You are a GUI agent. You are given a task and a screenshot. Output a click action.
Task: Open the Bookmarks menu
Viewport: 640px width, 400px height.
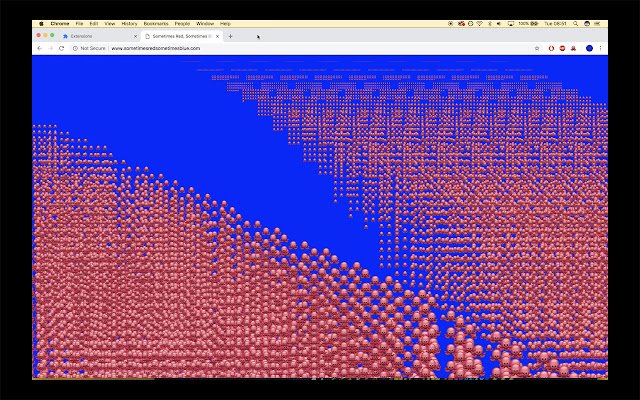156,24
